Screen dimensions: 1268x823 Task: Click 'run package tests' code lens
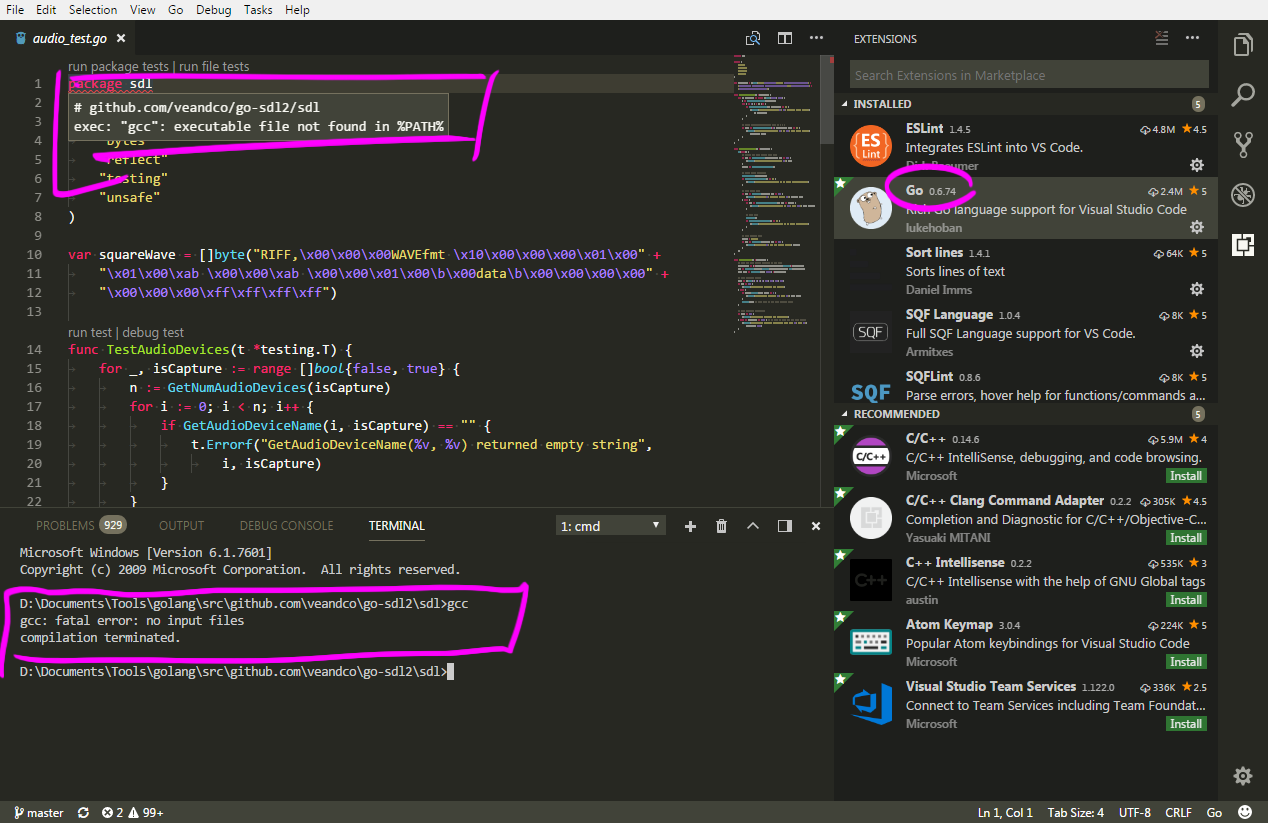[118, 67]
